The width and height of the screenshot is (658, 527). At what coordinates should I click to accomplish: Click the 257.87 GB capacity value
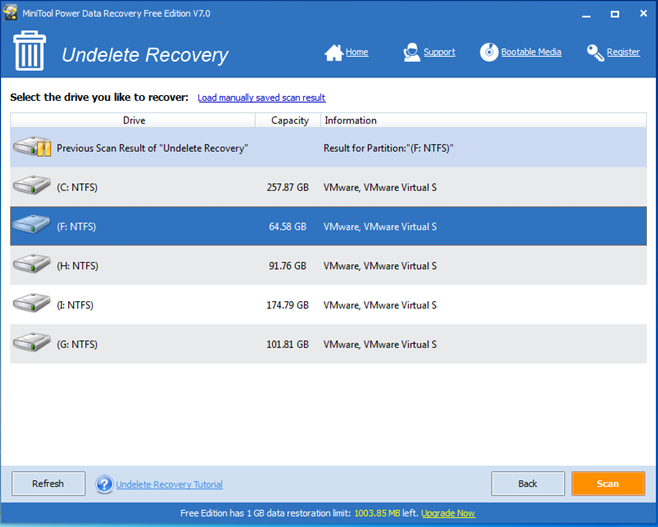click(288, 187)
